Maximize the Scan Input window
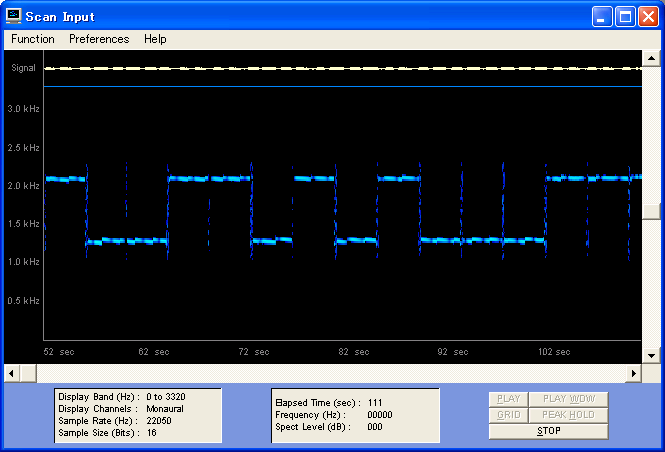Screen dimensions: 665x452 point(625,17)
